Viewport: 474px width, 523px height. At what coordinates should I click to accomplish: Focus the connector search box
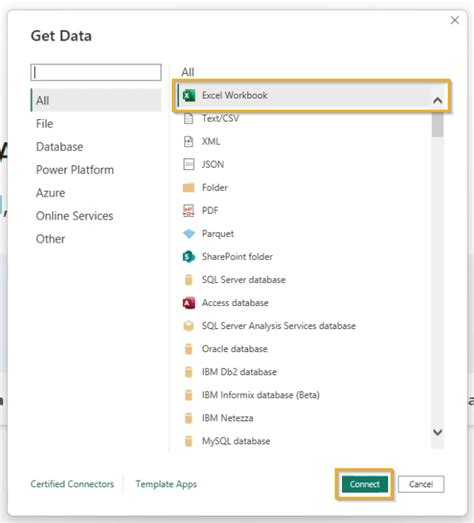pos(96,72)
